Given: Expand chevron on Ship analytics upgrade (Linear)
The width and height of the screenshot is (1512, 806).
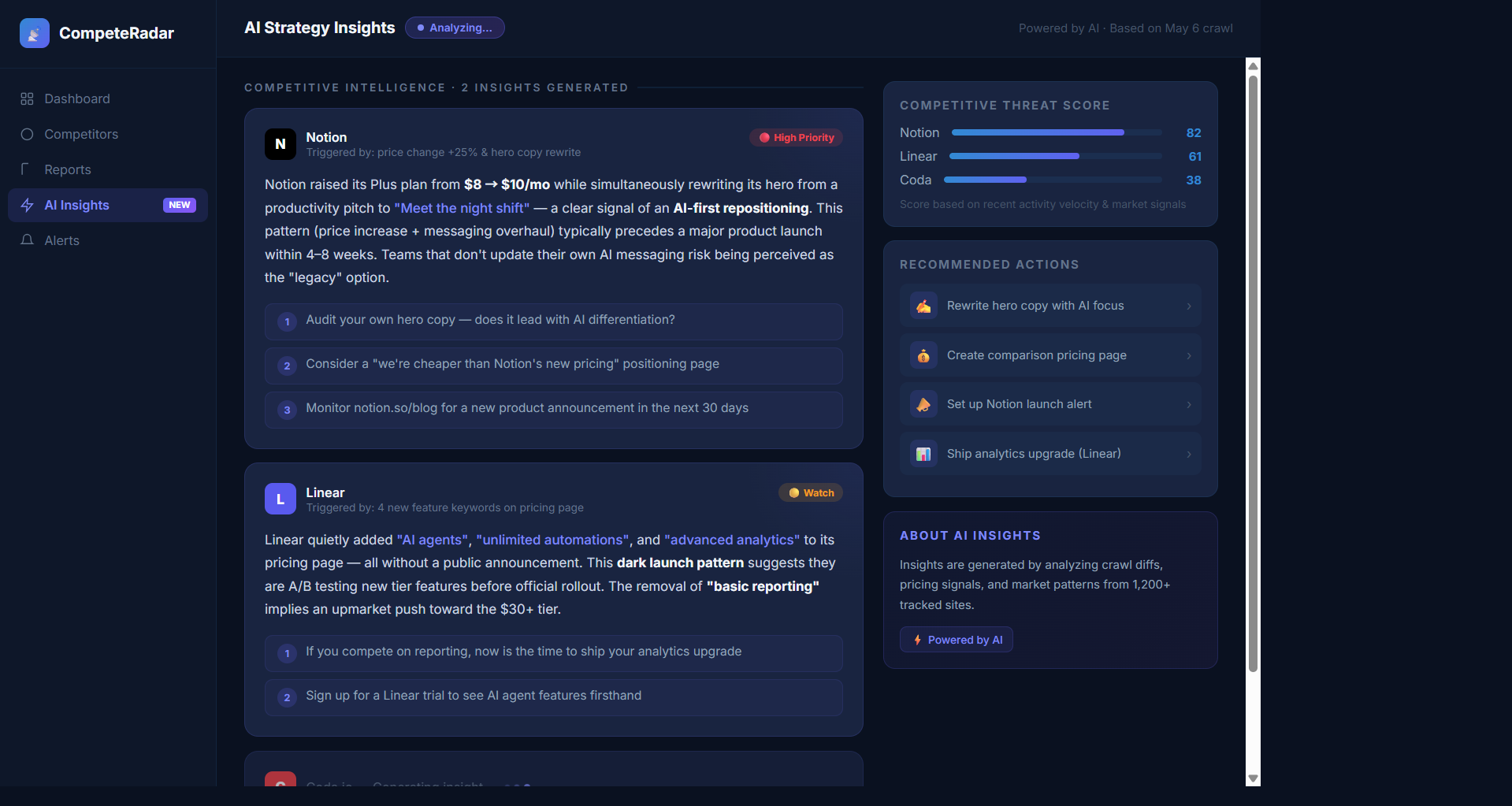Looking at the screenshot, I should tap(1189, 454).
